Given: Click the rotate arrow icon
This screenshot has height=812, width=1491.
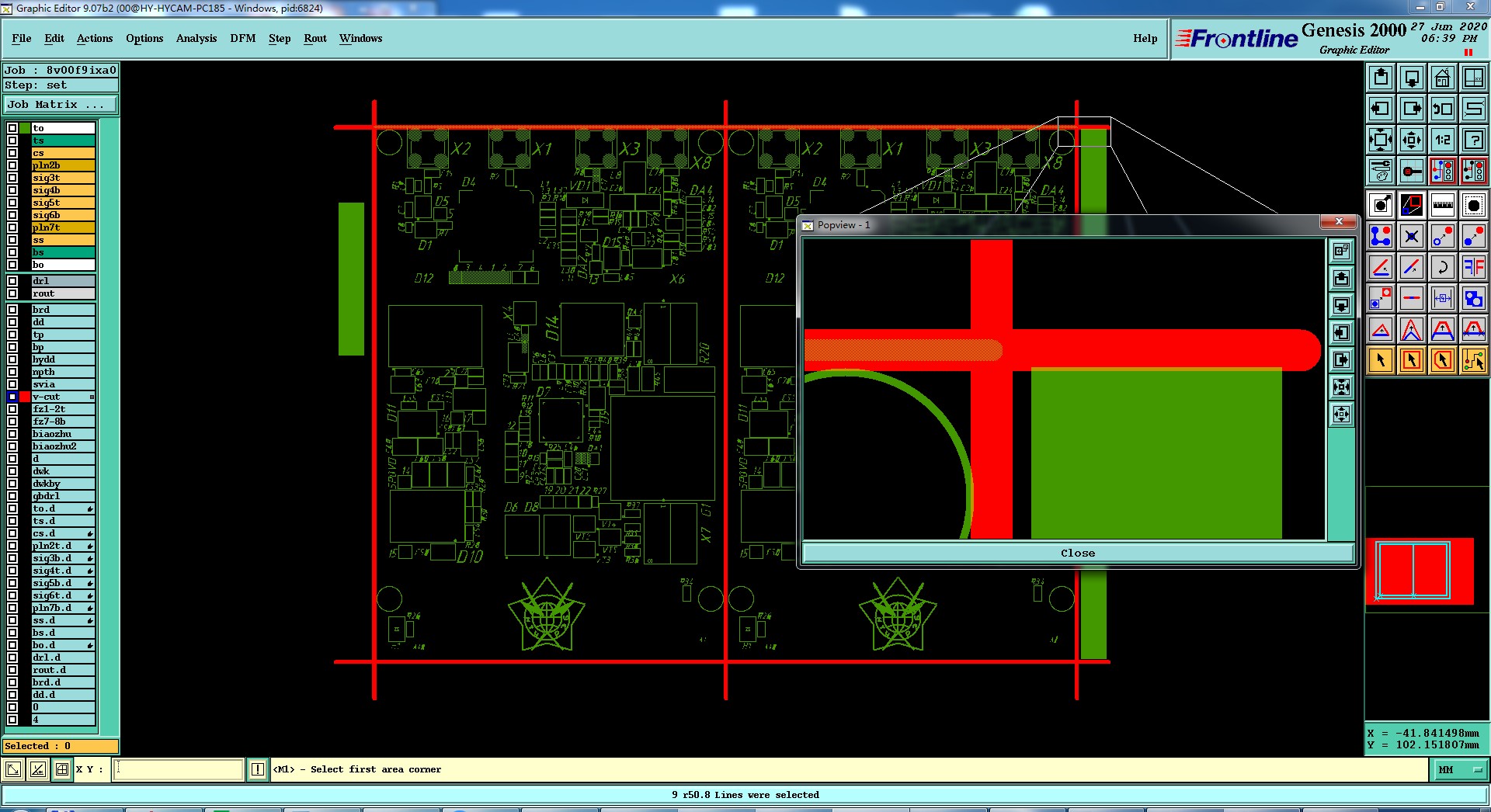Looking at the screenshot, I should [x=1443, y=267].
